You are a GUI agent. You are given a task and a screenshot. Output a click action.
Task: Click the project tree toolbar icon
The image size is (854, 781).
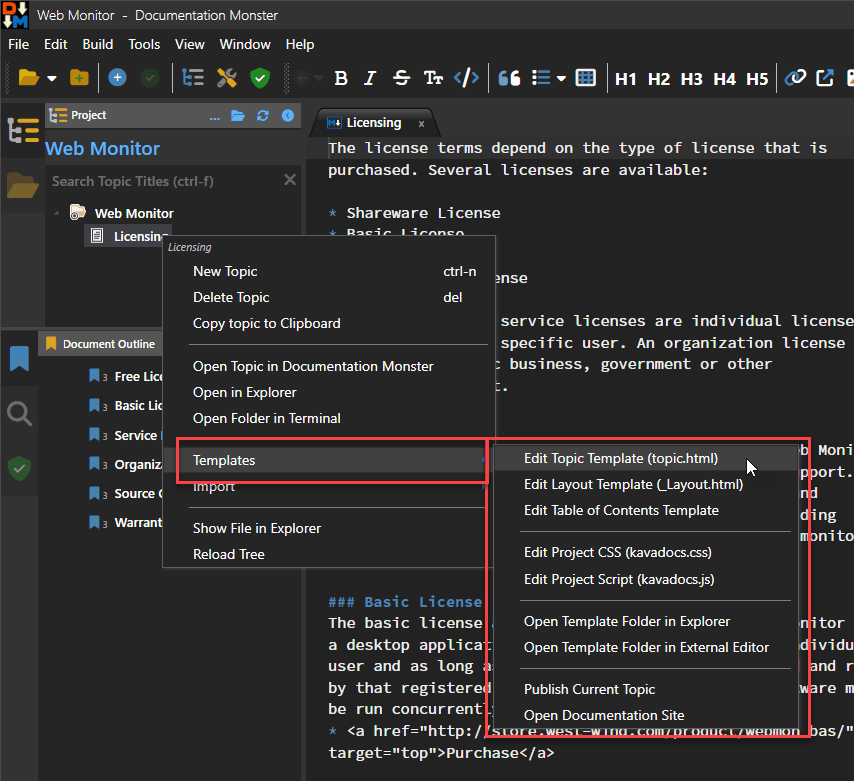193,78
